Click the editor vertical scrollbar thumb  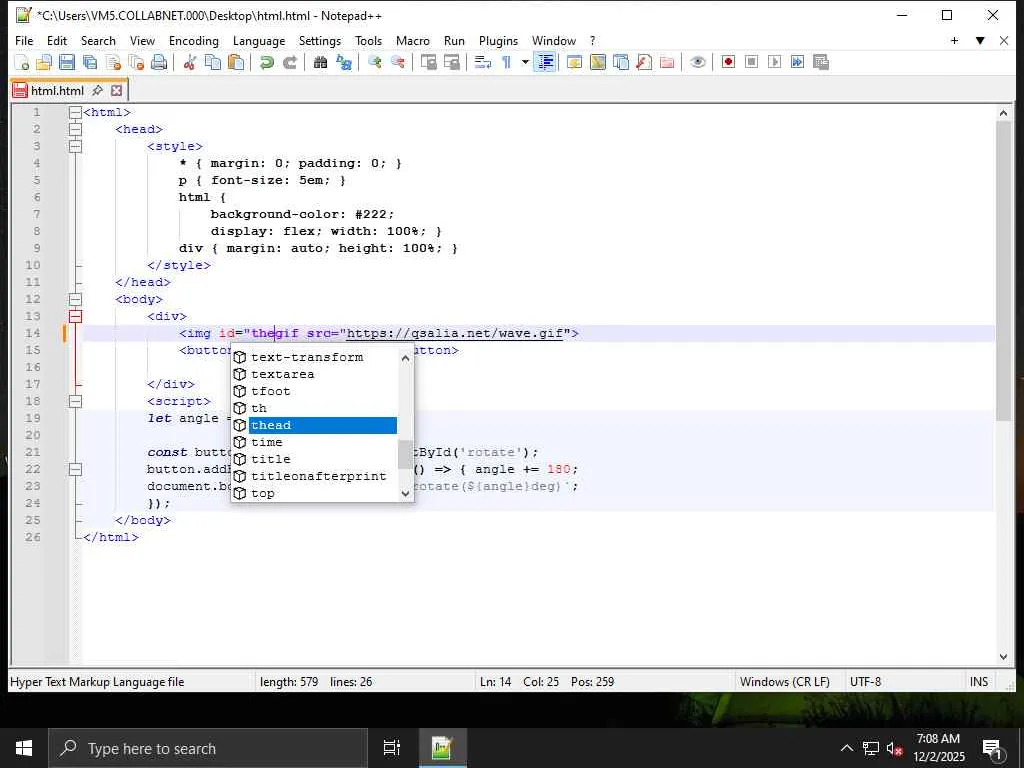point(1003,271)
